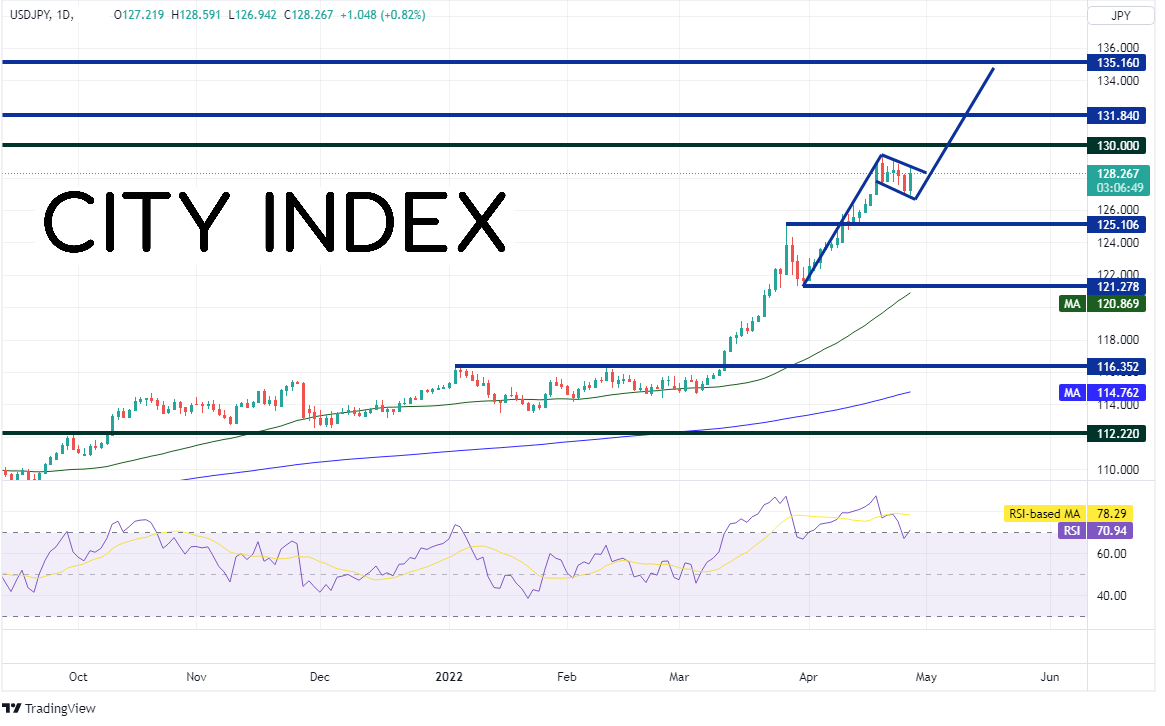Select the 131.840 price level tag
1165x726 pixels.
1117,115
